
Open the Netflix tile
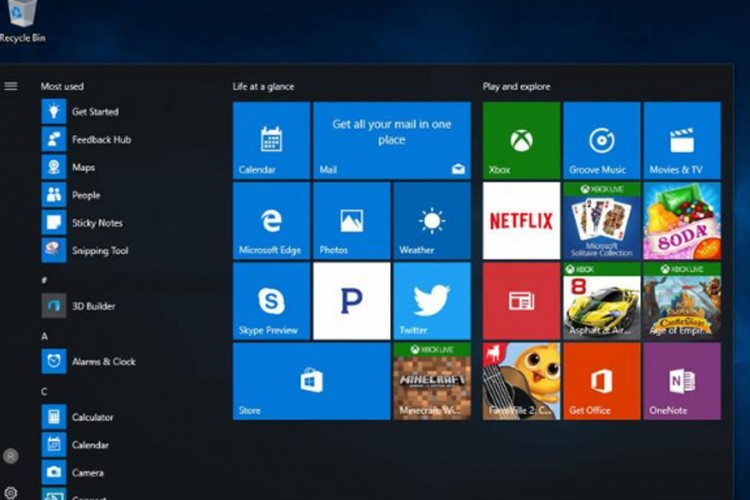[x=521, y=221]
